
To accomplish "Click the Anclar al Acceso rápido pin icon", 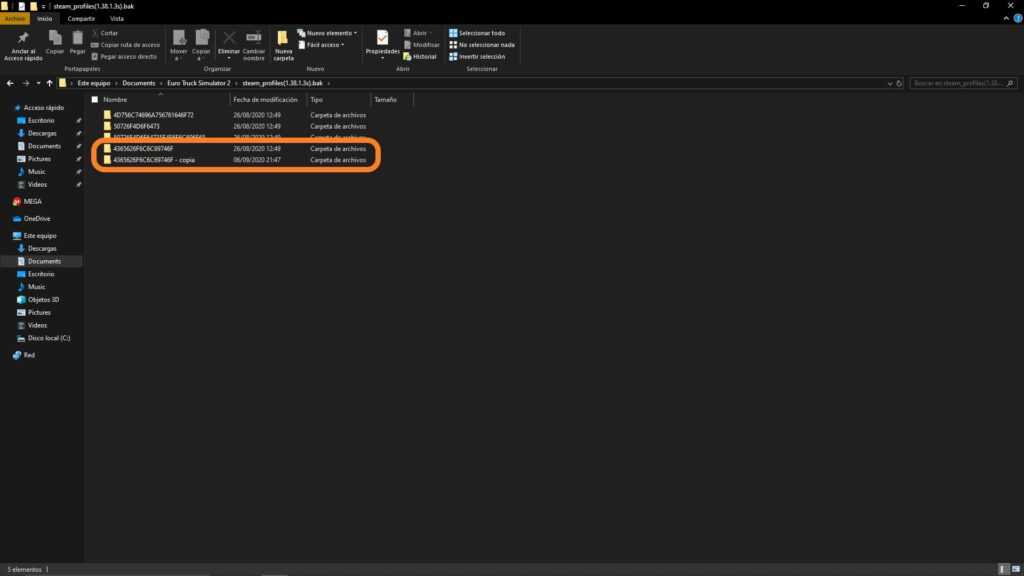I will point(23,38).
